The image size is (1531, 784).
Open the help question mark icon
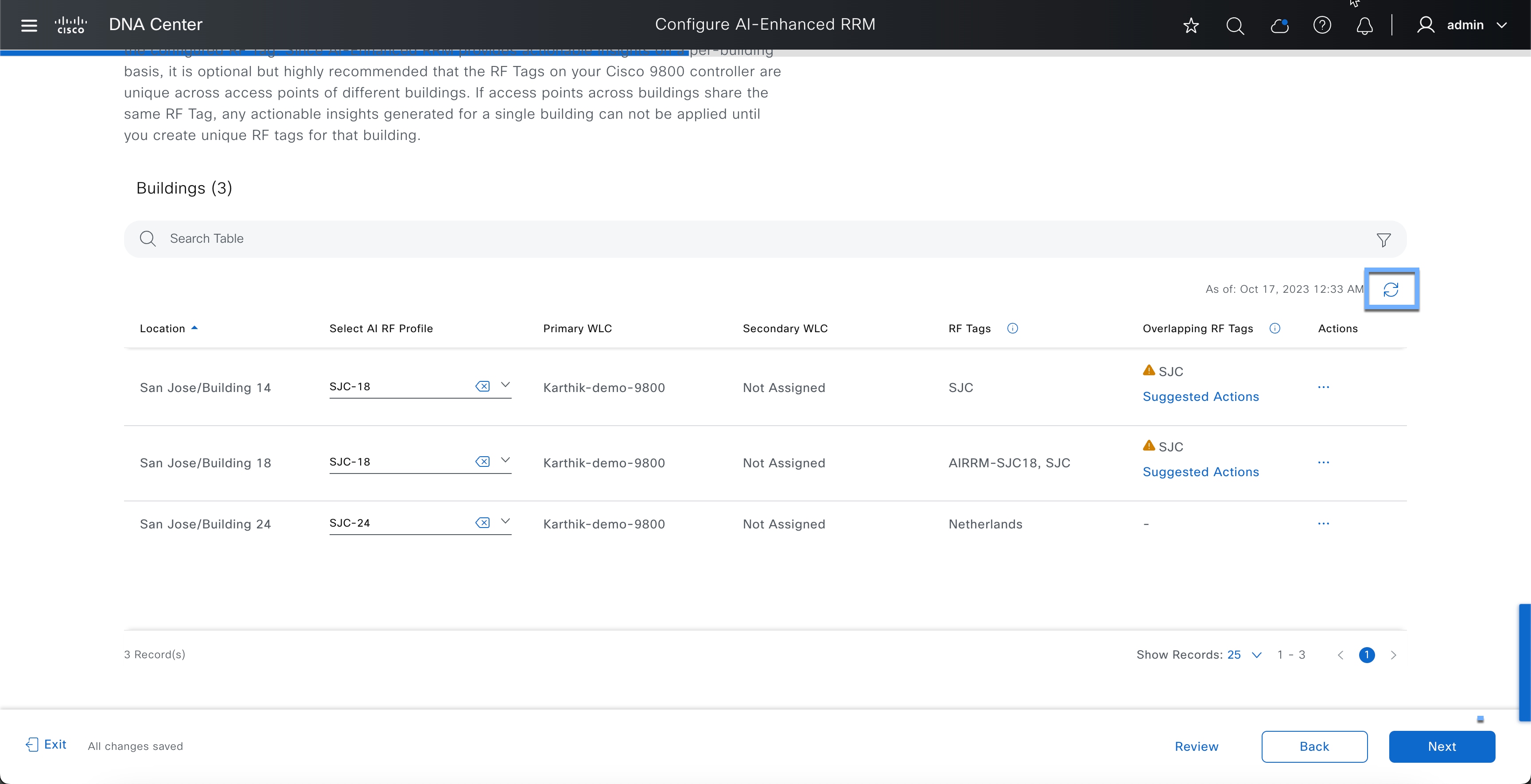click(x=1322, y=25)
